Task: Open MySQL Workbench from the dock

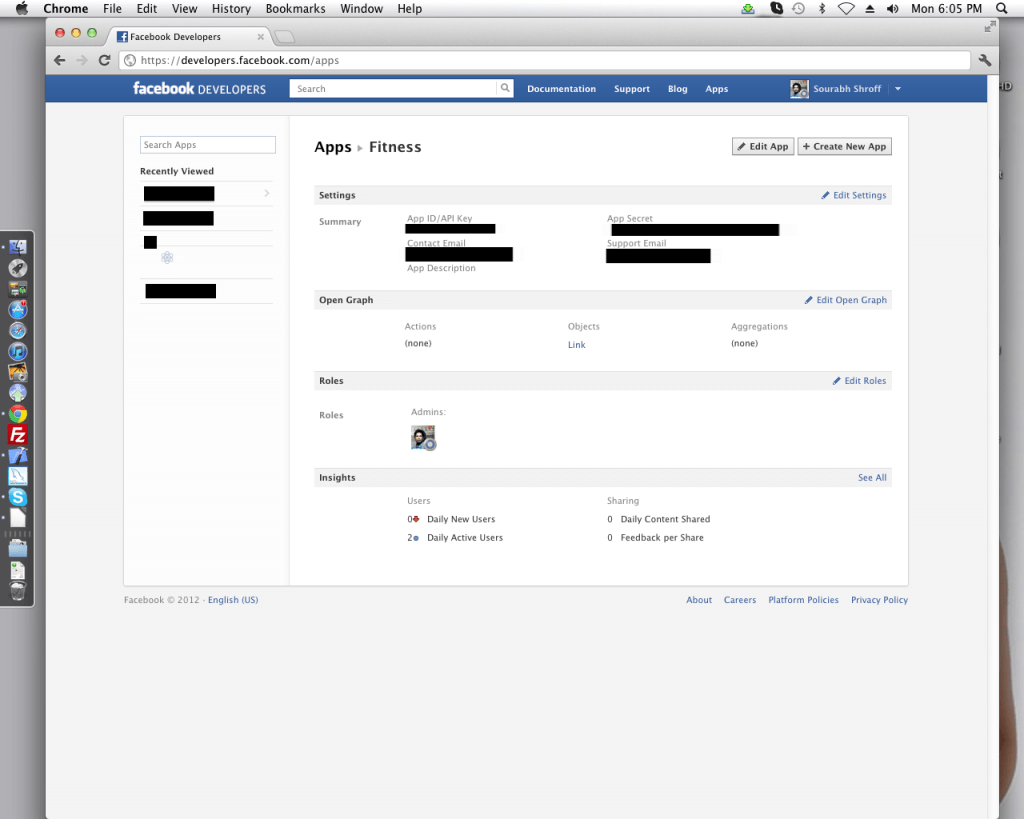Action: click(18, 476)
